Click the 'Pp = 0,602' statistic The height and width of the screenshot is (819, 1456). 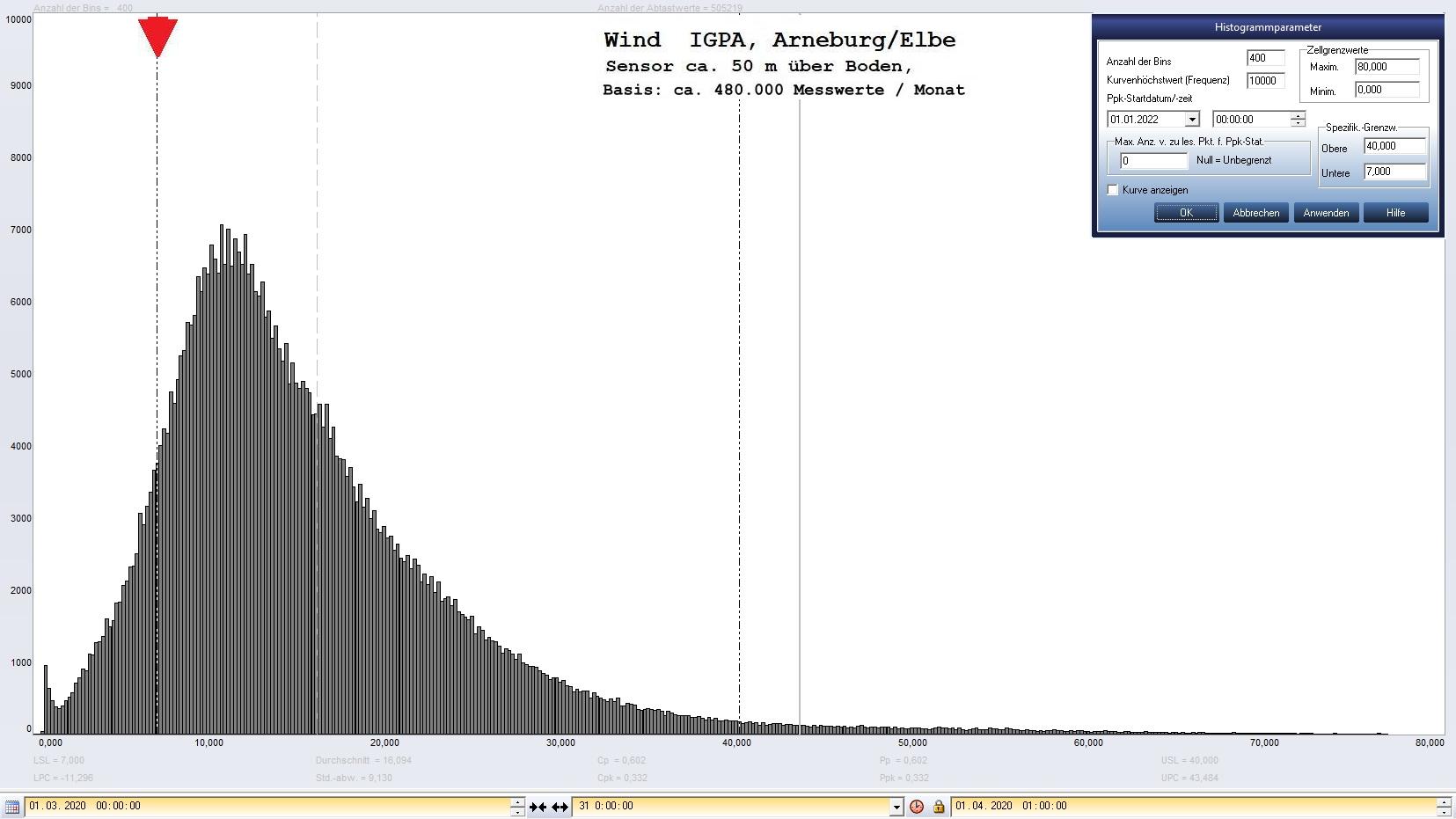[x=904, y=761]
